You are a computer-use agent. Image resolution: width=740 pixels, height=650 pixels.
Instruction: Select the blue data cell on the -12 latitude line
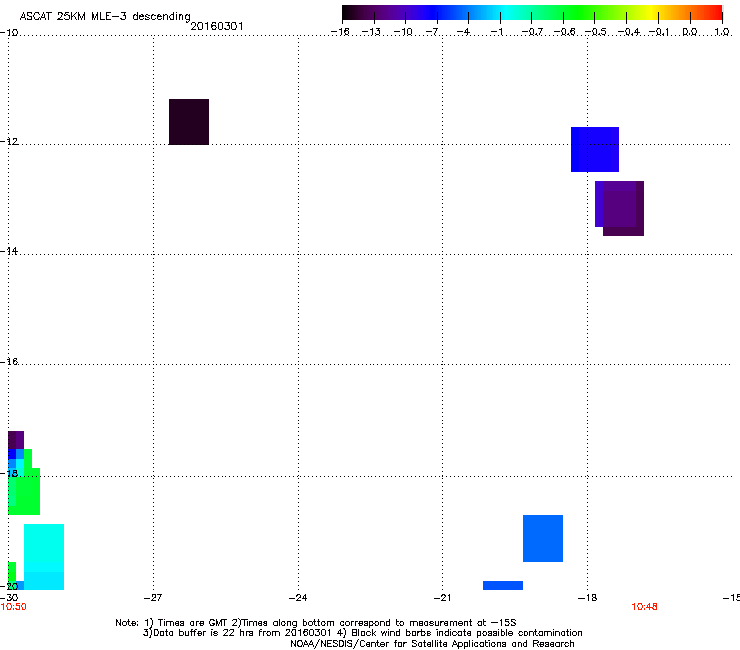pos(595,149)
